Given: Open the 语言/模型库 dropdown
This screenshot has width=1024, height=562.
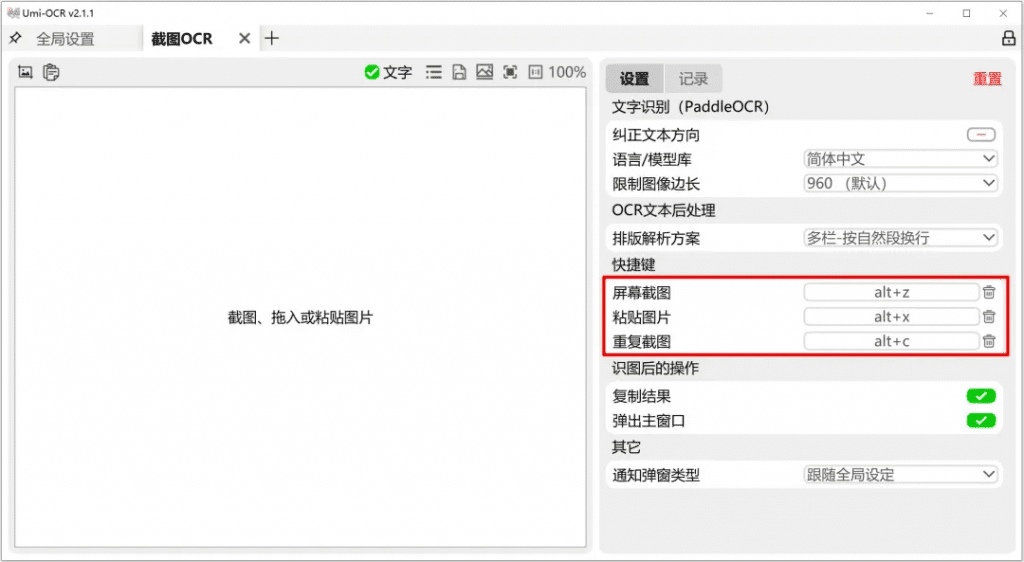Looking at the screenshot, I should 900,159.
